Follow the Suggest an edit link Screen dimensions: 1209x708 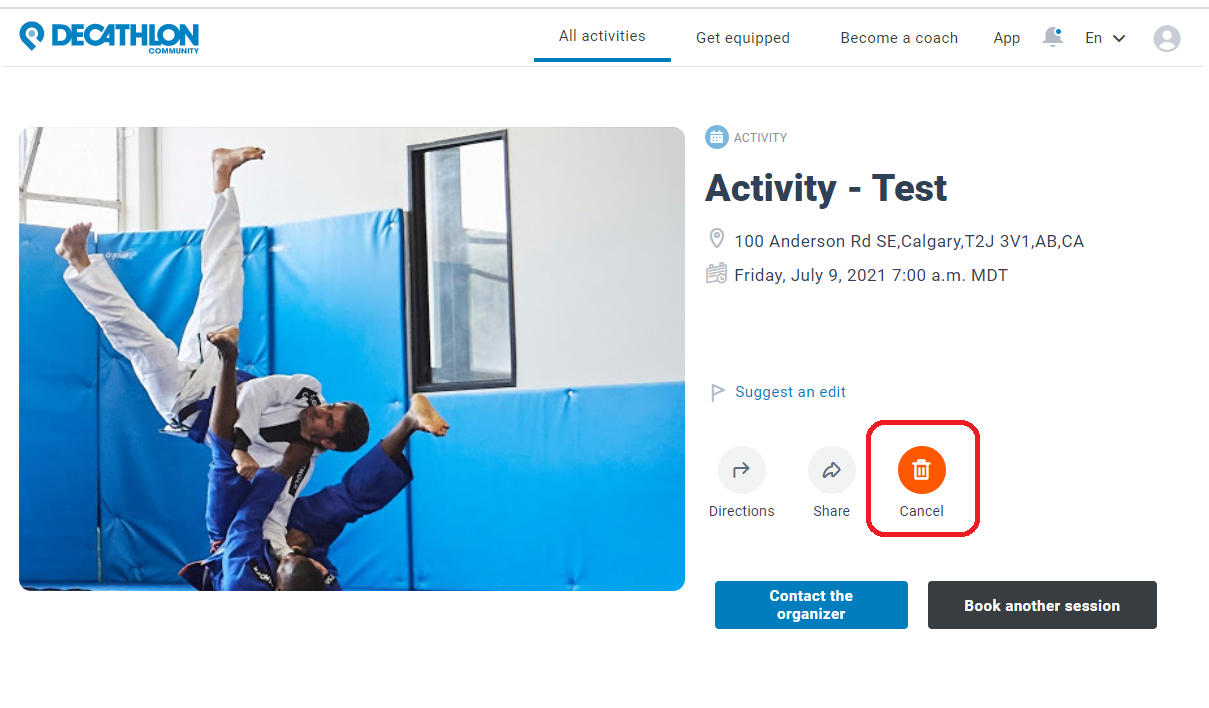[x=790, y=392]
